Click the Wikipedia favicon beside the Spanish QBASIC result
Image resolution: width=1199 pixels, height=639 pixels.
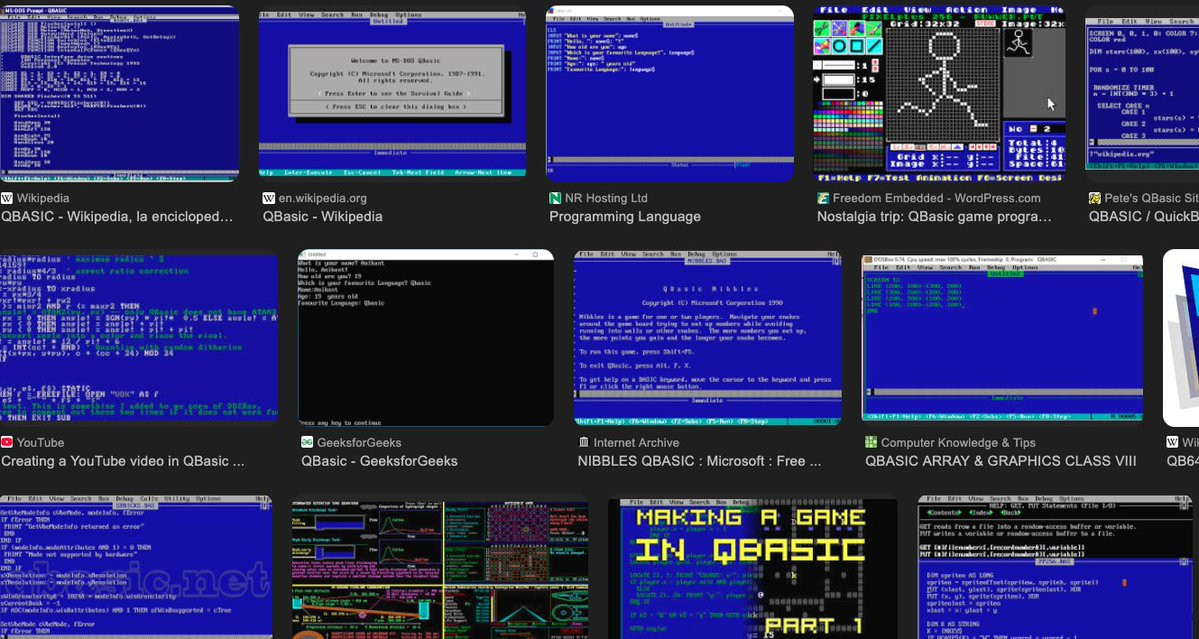click(x=7, y=198)
